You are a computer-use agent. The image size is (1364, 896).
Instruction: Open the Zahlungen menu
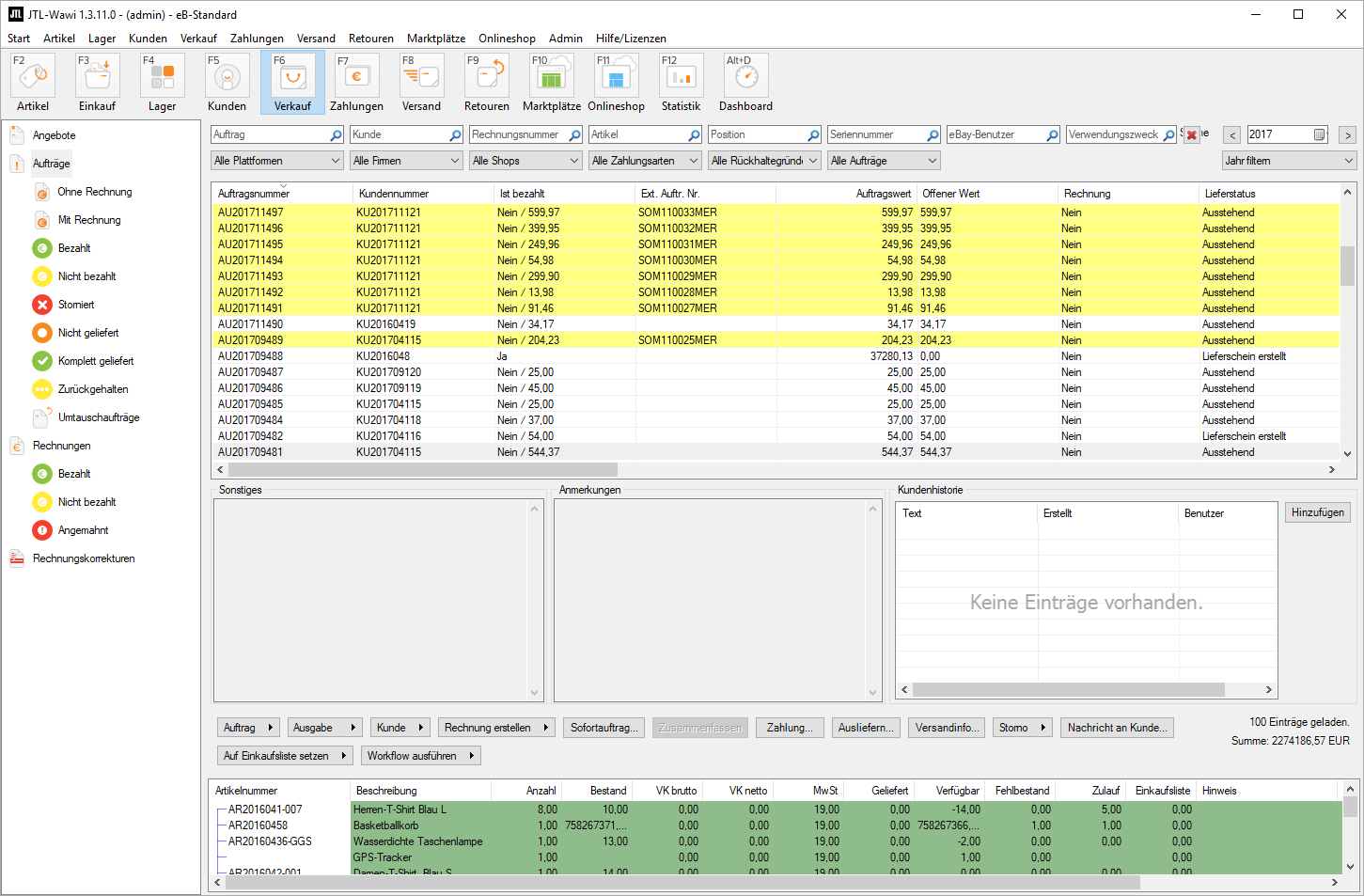257,39
